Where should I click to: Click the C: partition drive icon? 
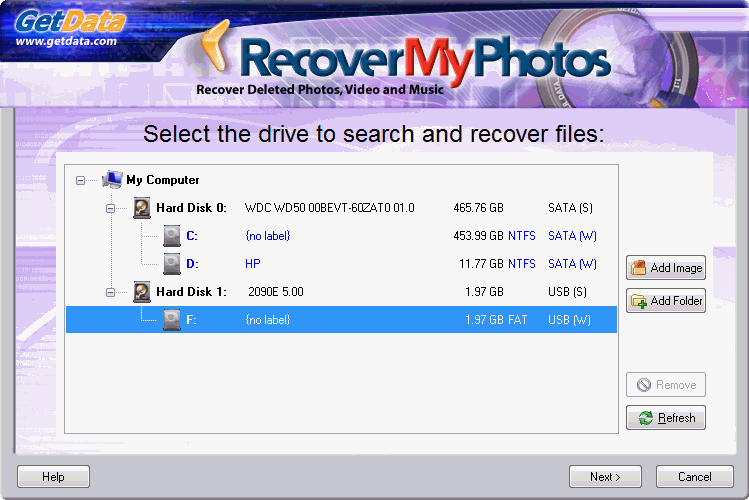(x=171, y=236)
